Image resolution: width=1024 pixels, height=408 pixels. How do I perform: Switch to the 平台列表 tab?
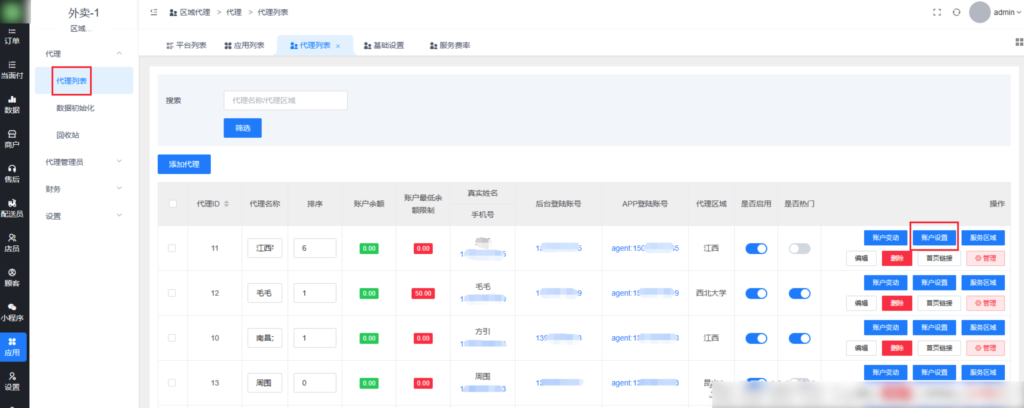(185, 46)
